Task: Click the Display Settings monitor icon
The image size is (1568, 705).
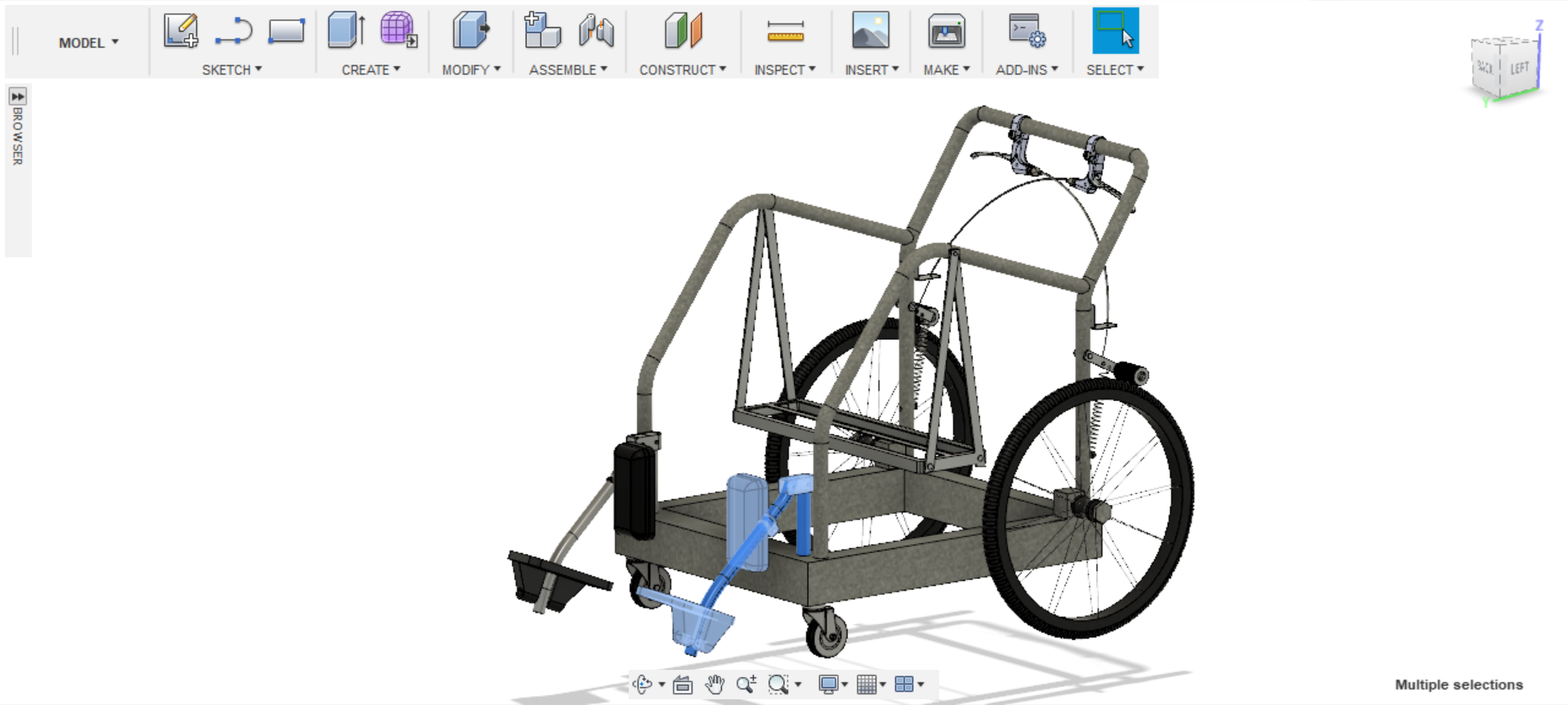Action: pos(828,685)
